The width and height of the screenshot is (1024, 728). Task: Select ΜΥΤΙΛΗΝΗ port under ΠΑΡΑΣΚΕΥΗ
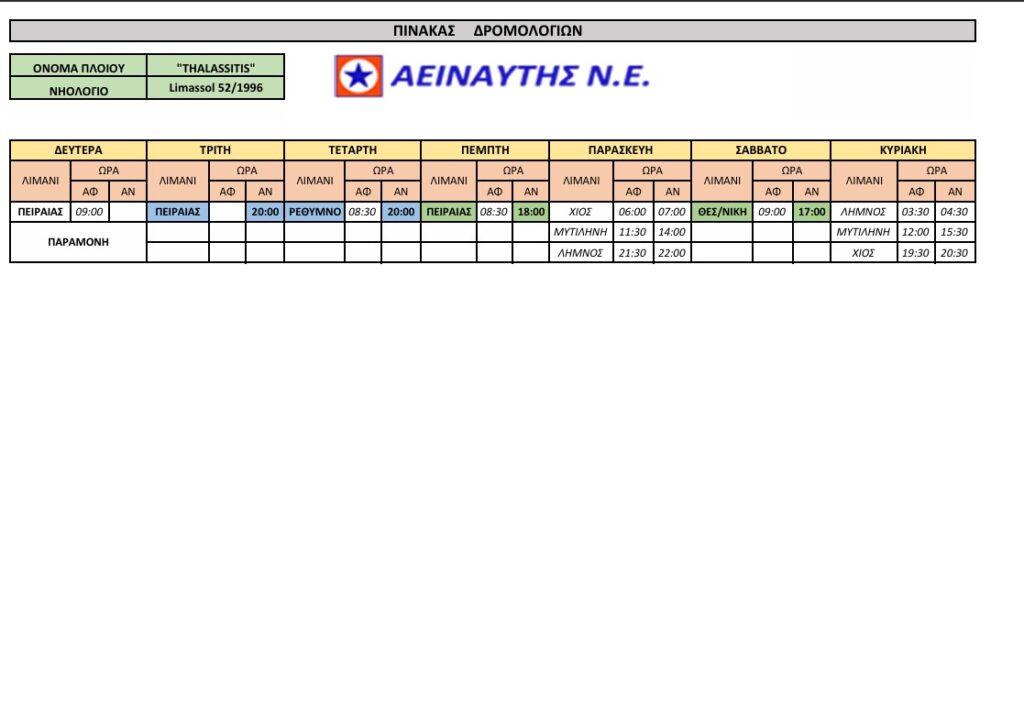click(x=581, y=232)
